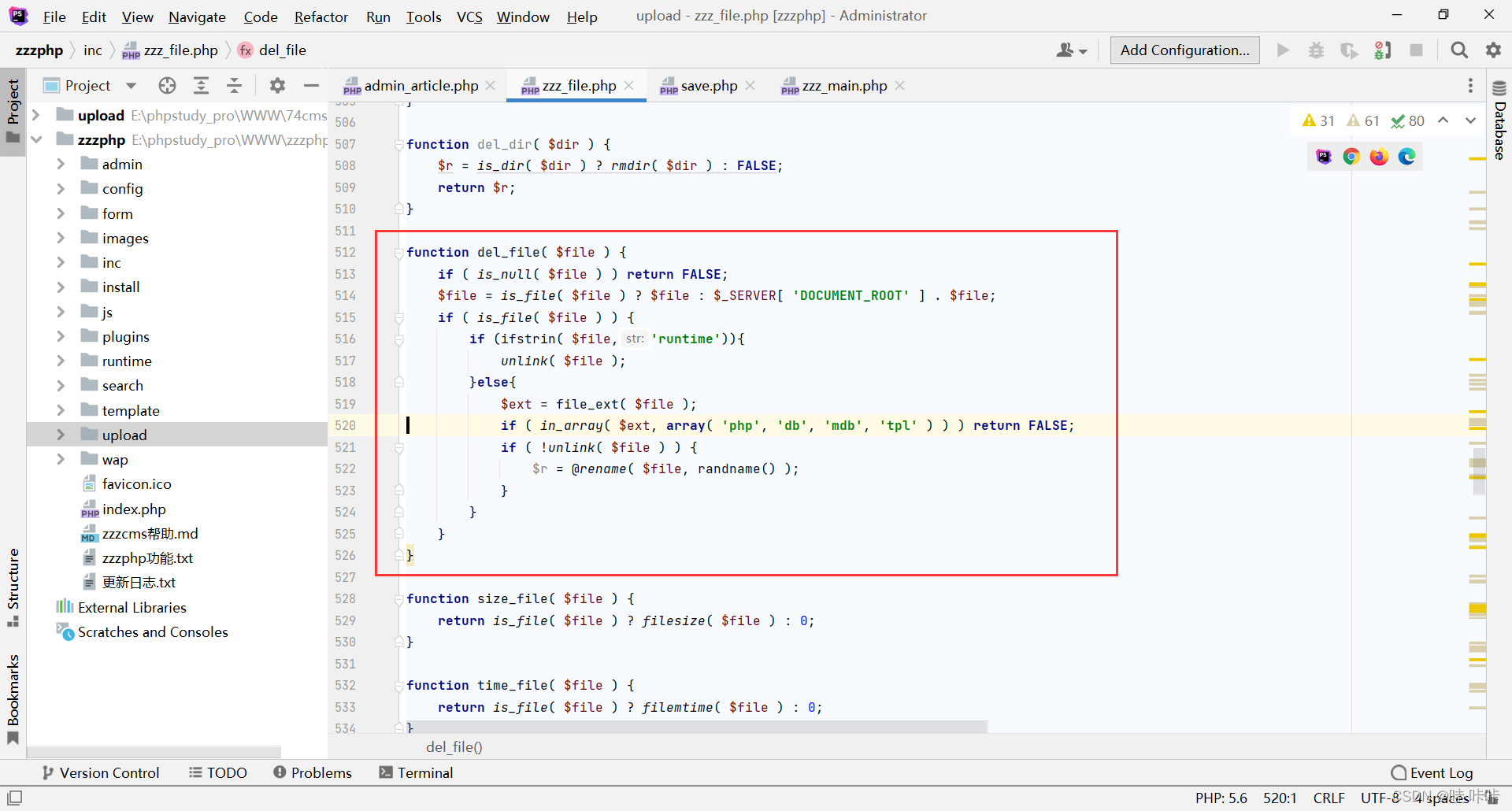1512x811 pixels.
Task: Open the VCS menu
Action: (x=469, y=17)
